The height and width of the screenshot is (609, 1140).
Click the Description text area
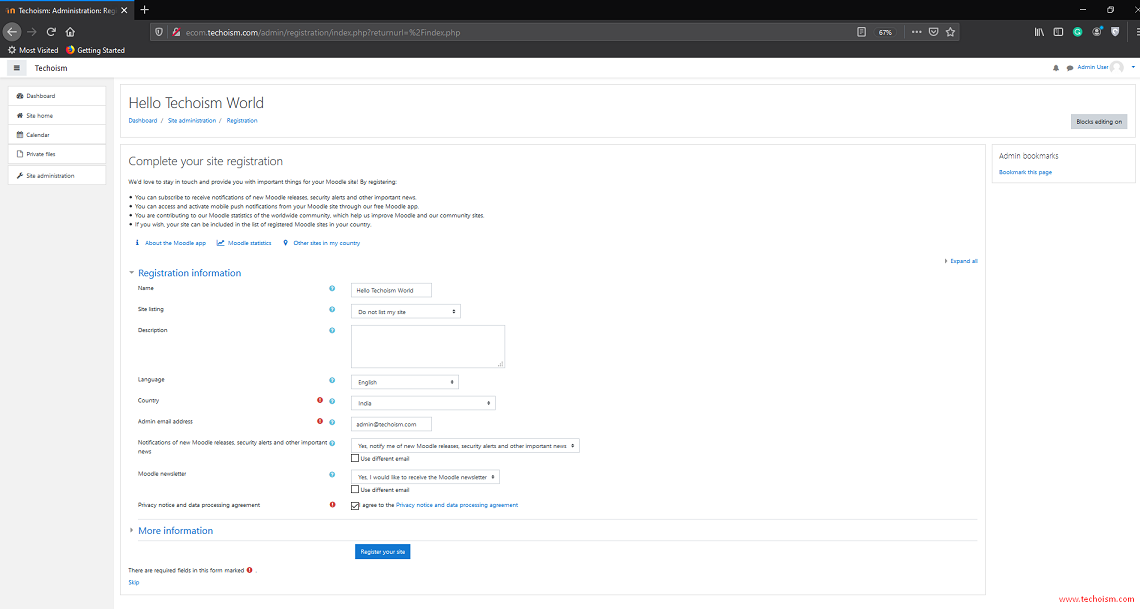tap(428, 347)
